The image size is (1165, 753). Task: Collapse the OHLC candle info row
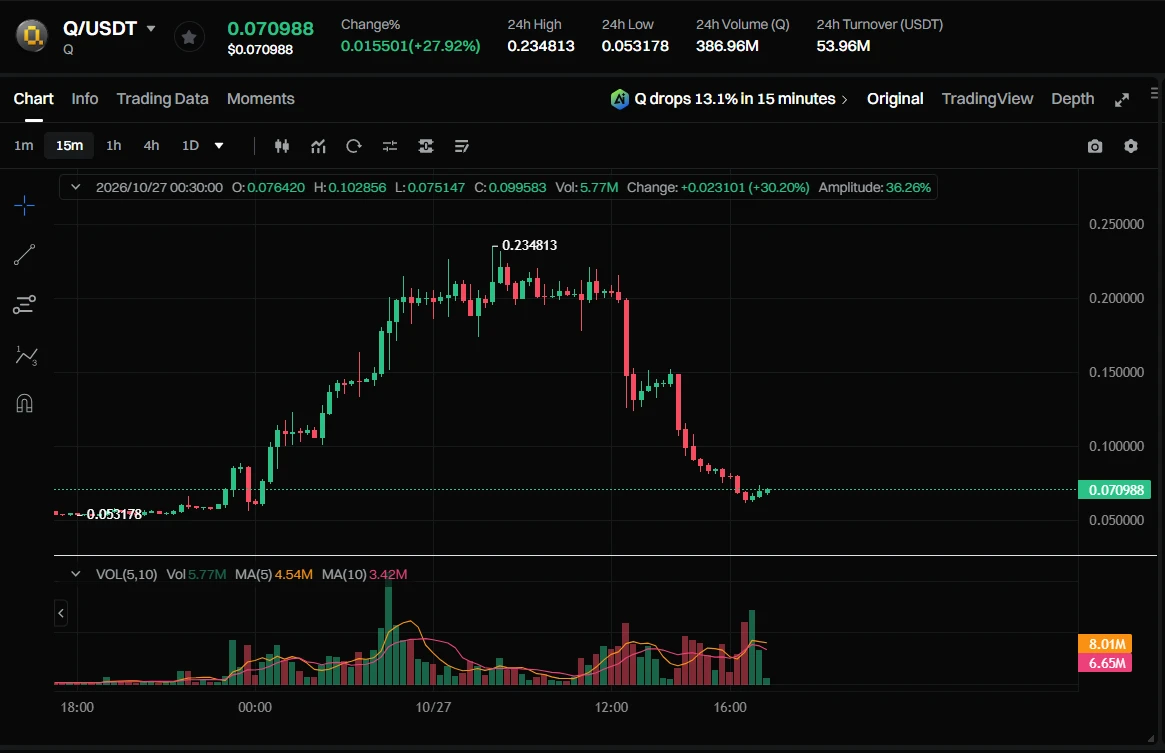75,187
